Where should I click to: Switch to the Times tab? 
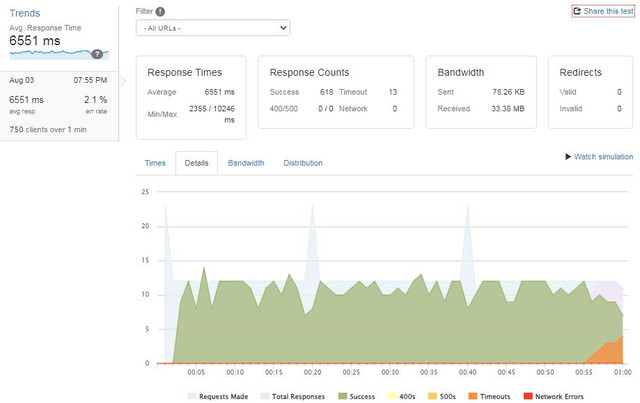click(x=155, y=163)
